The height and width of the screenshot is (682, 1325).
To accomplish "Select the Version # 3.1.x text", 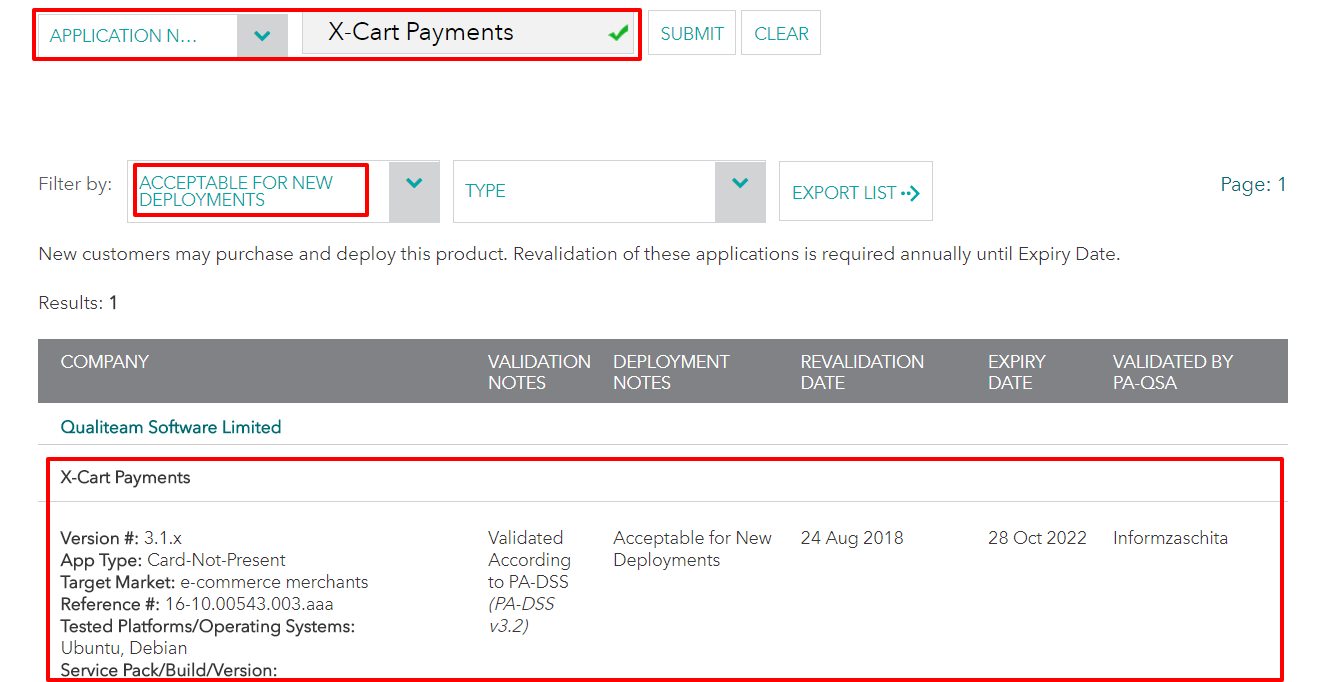I will pyautogui.click(x=121, y=538).
